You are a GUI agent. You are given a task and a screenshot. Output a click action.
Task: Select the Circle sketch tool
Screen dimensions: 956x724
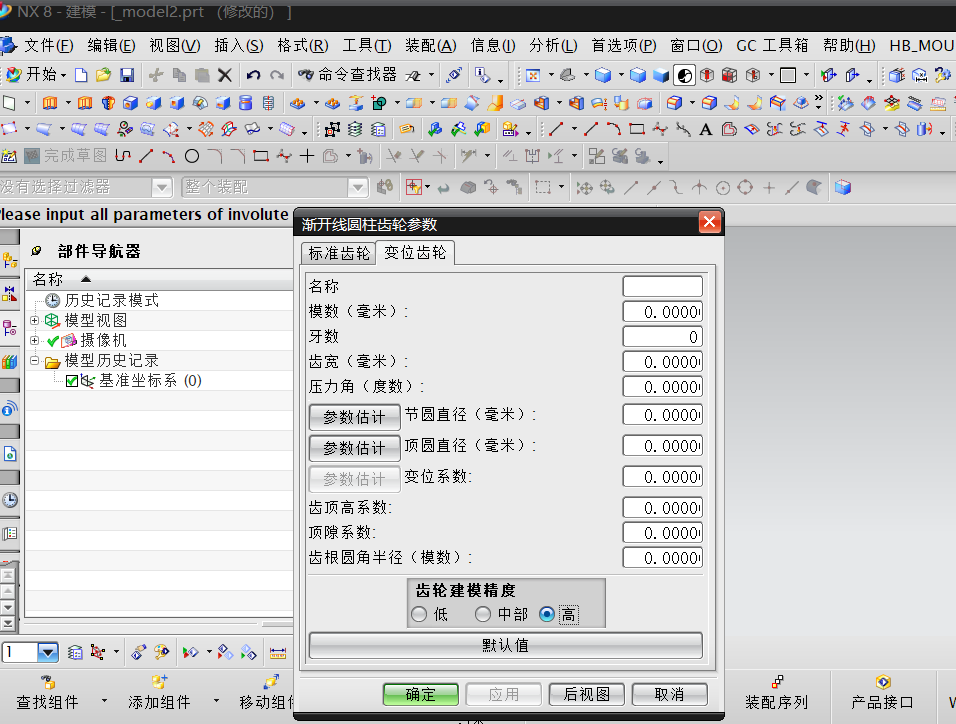coord(192,157)
